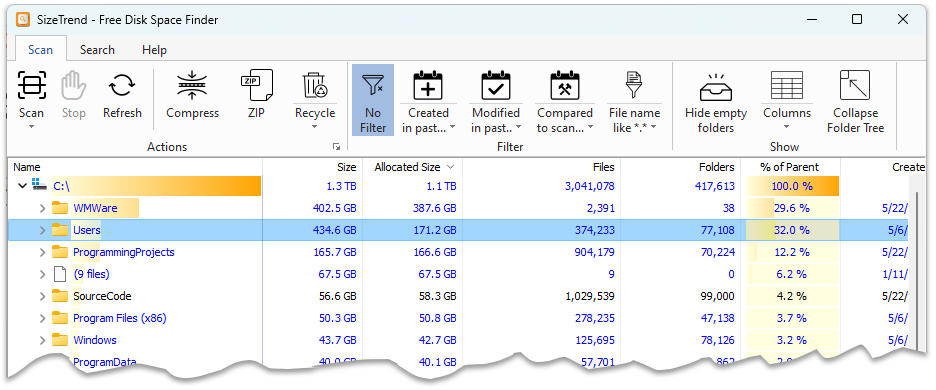Click the Windows folder icon
The height and width of the screenshot is (390, 936).
pos(60,340)
